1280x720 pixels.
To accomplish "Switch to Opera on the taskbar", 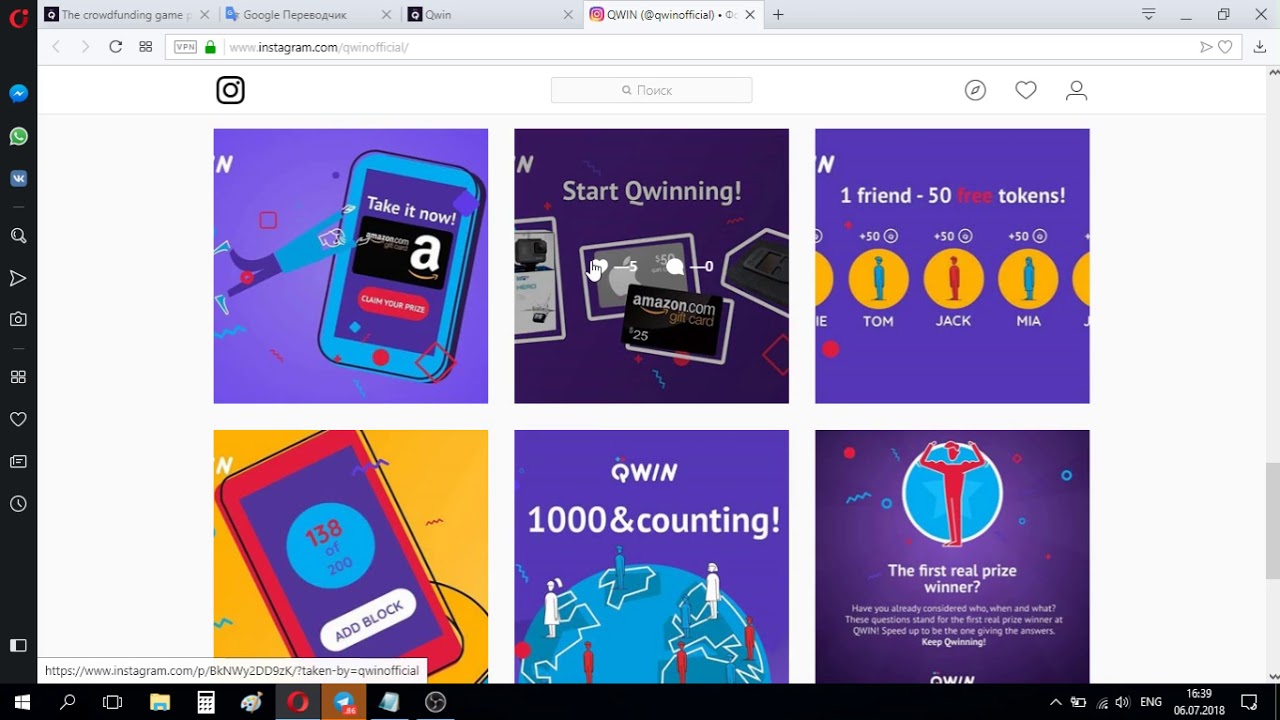I will click(298, 702).
